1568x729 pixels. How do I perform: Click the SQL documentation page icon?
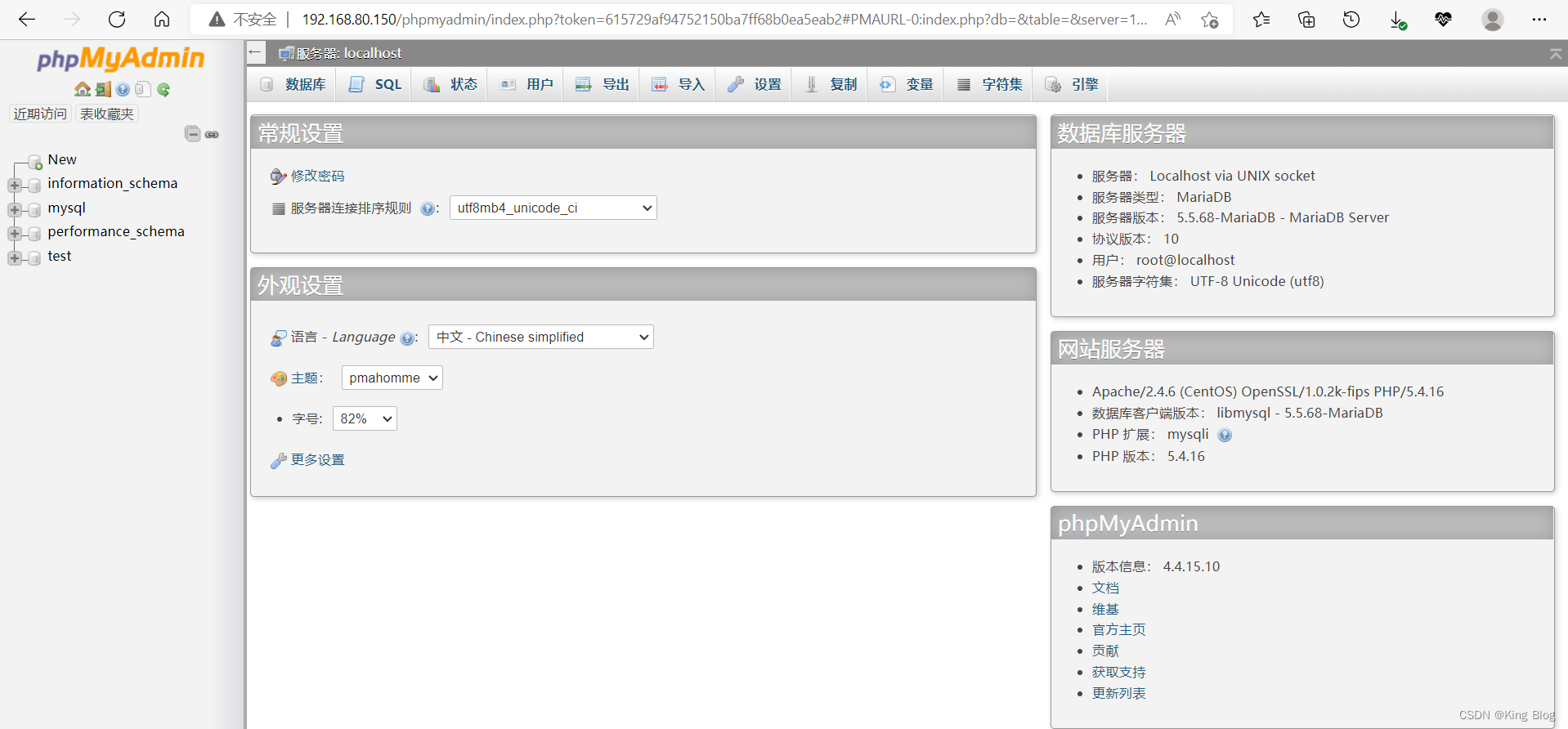point(143,89)
